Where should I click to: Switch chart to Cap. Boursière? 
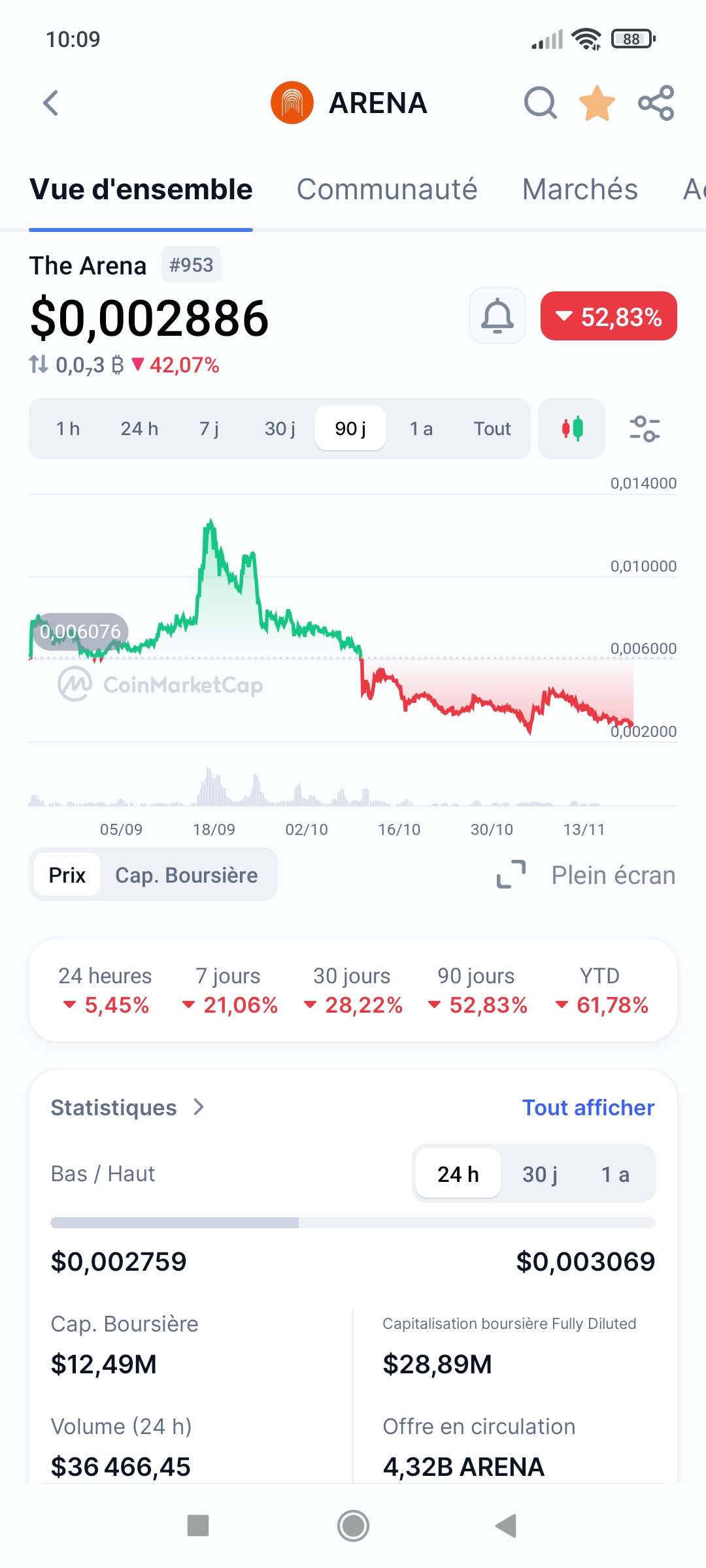point(186,875)
